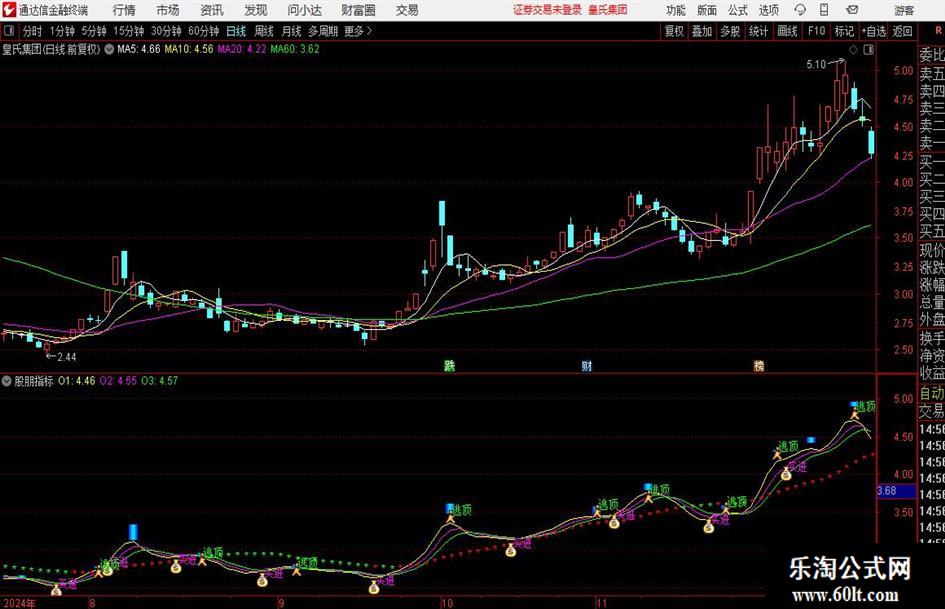
Task: Click the MA5: 4.66 indicator value
Action: point(139,49)
